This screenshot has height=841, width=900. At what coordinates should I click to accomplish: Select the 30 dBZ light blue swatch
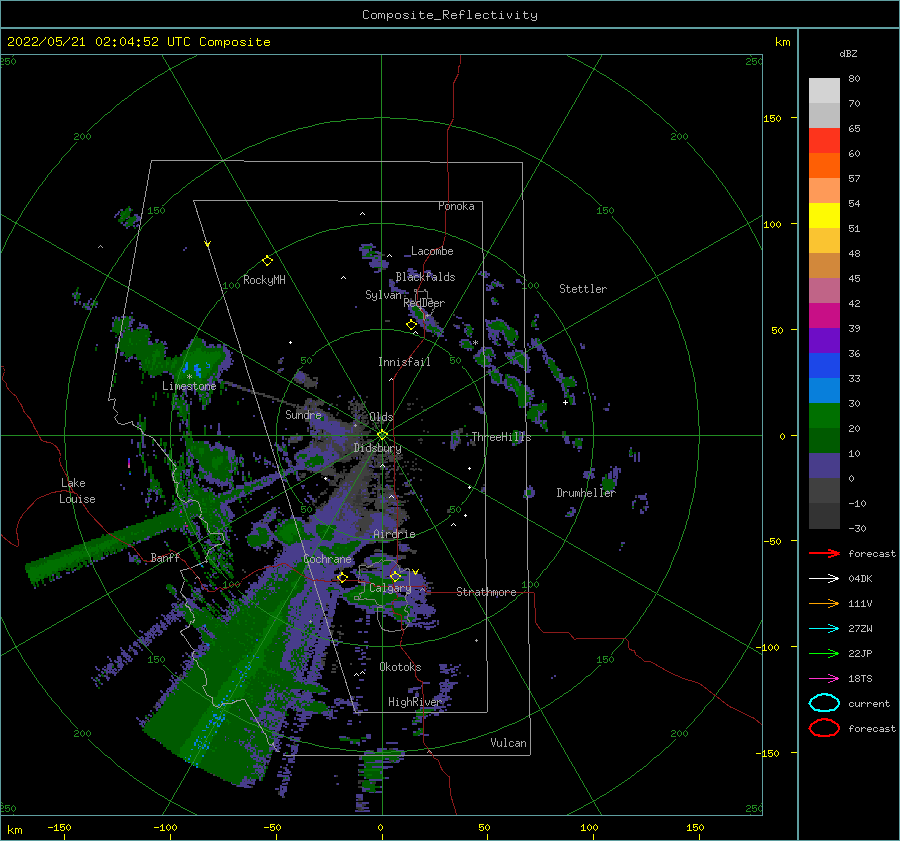click(824, 390)
